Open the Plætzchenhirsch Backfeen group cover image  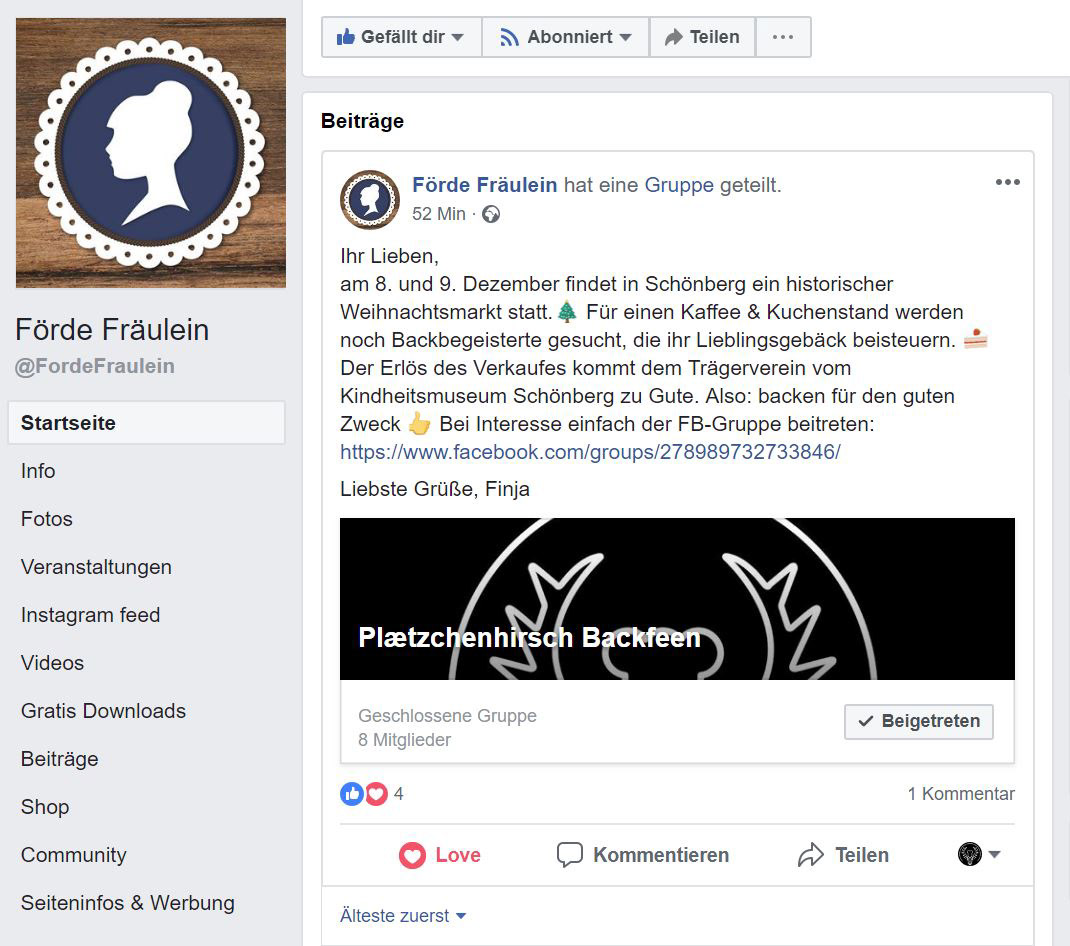677,599
